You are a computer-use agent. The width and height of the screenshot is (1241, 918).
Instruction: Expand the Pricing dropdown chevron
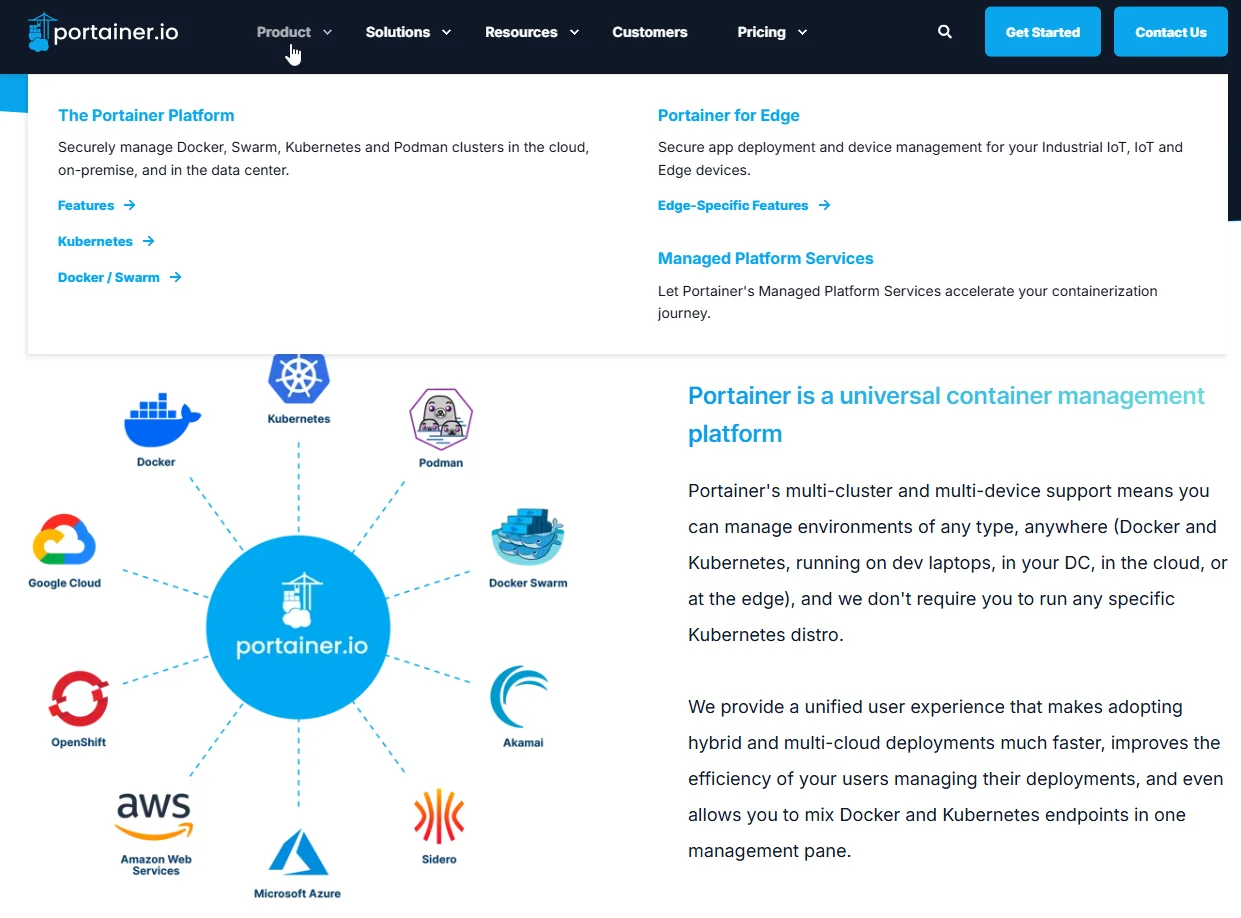pos(802,32)
